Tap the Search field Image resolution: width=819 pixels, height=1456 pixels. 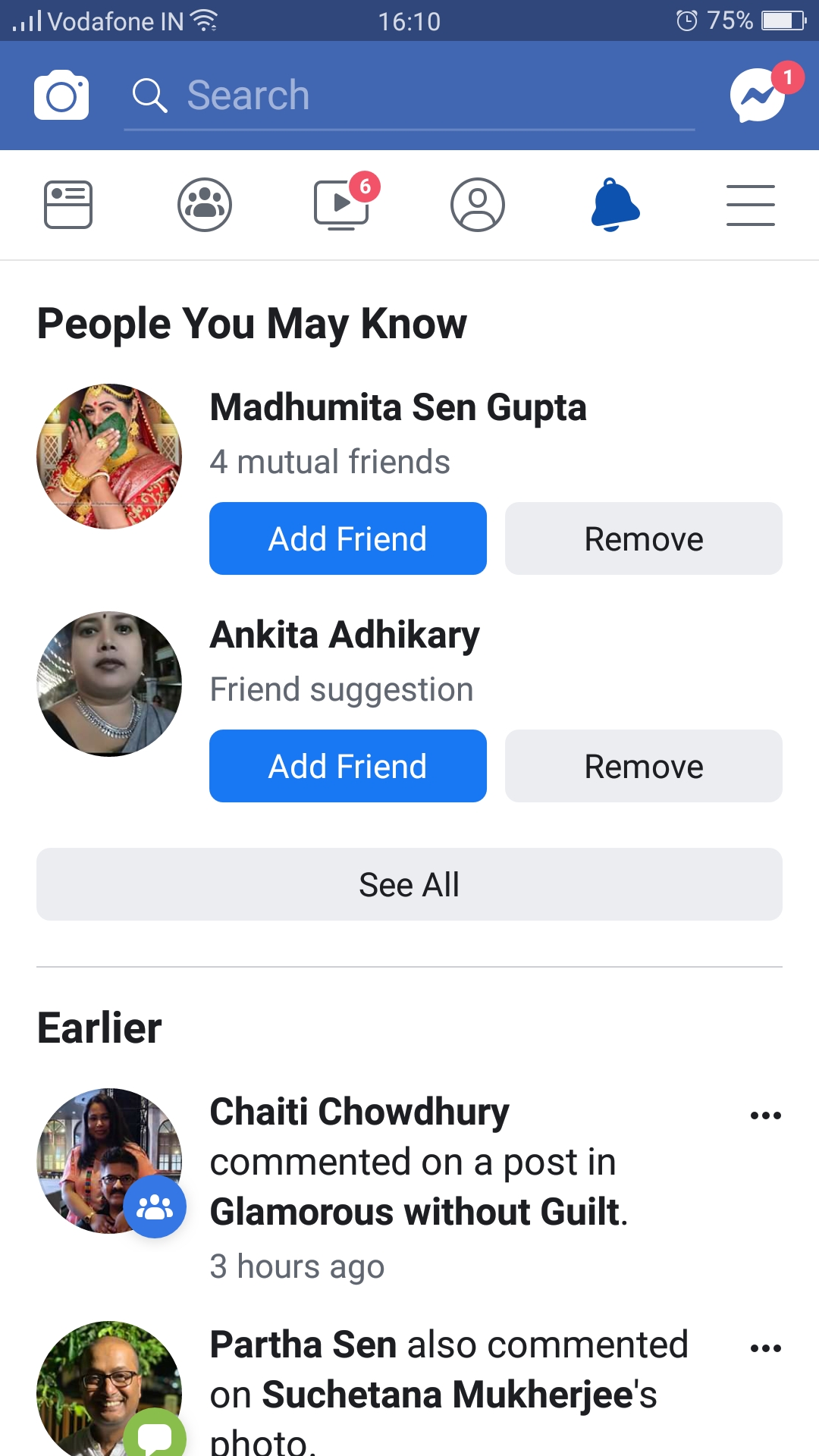(x=409, y=96)
